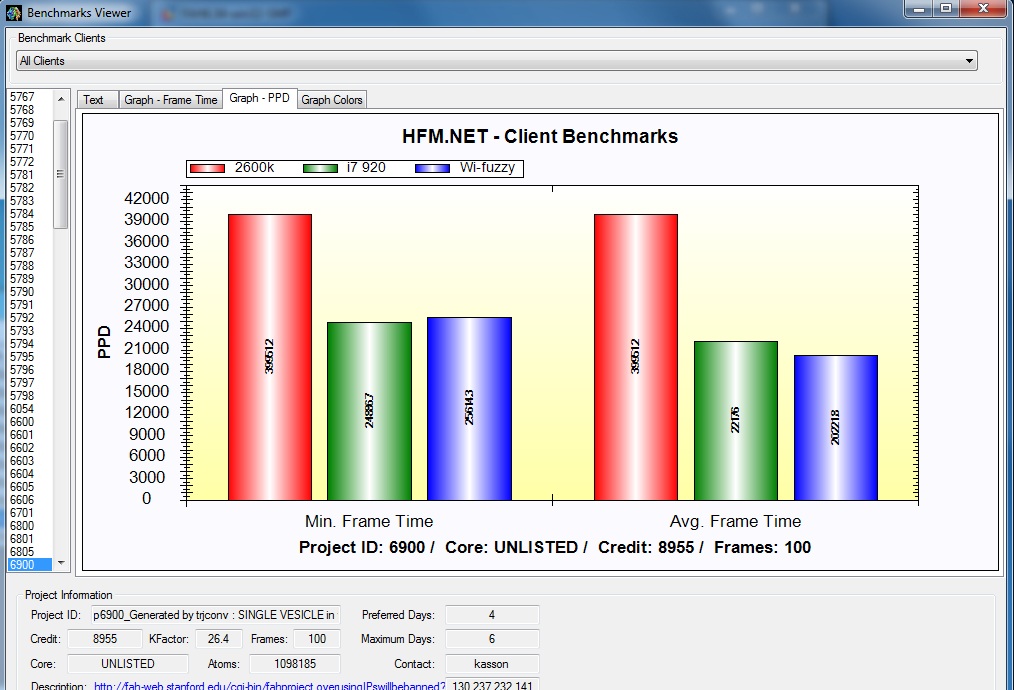Click the blue Wi-fuzzy legend swatch

tap(434, 168)
